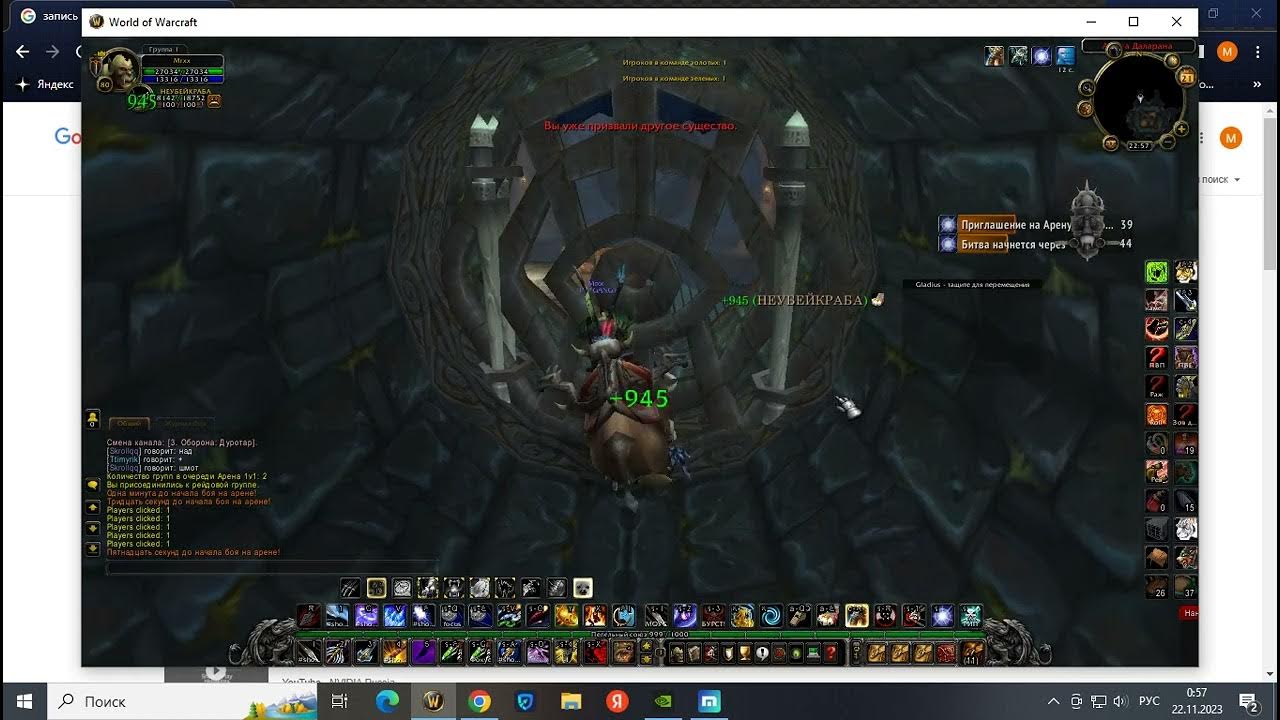Switch to the Общий chat tab
Viewport: 1280px width, 720px height.
coord(128,424)
